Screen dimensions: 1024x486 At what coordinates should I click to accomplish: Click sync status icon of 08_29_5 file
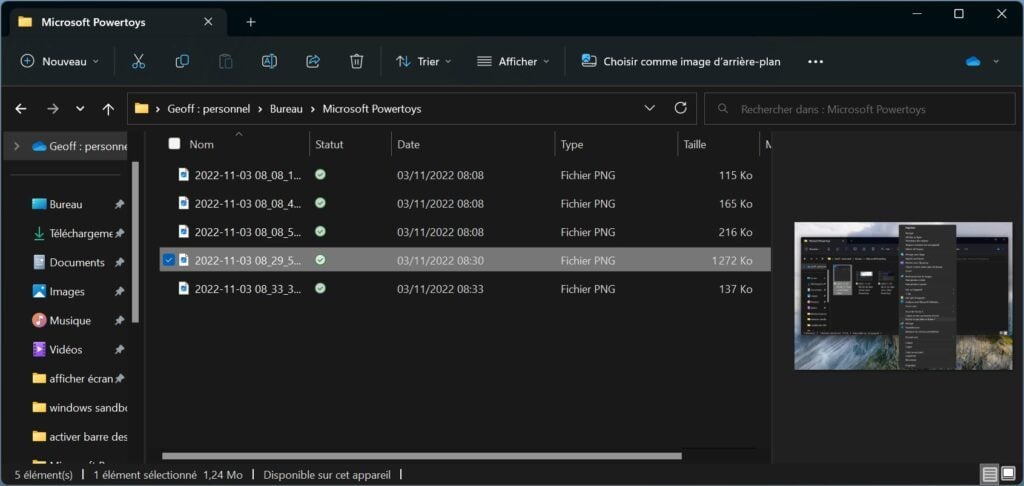[320, 259]
